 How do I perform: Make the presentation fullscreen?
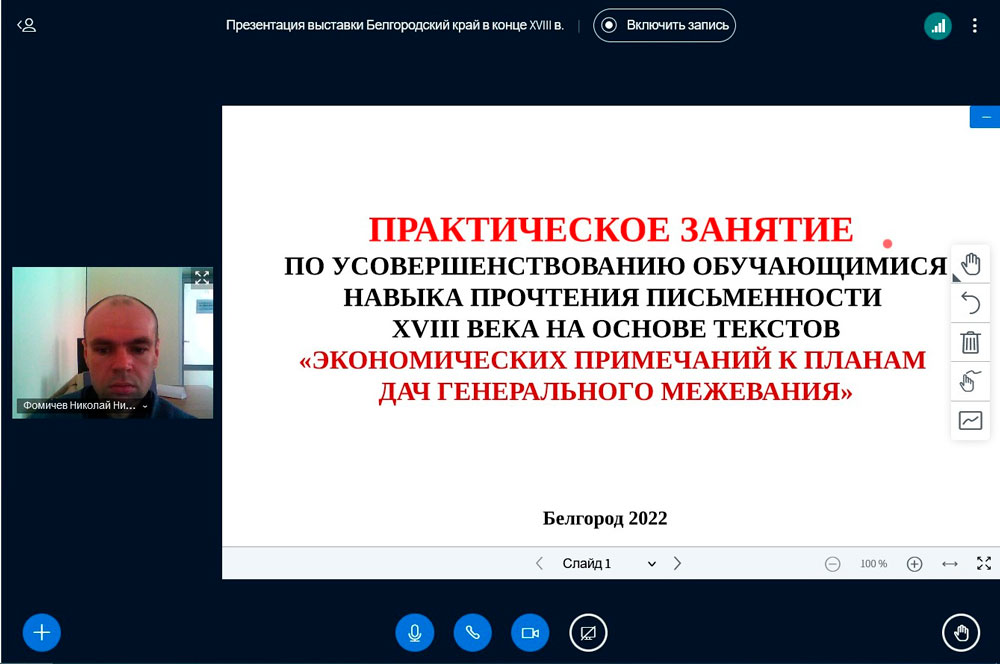984,564
